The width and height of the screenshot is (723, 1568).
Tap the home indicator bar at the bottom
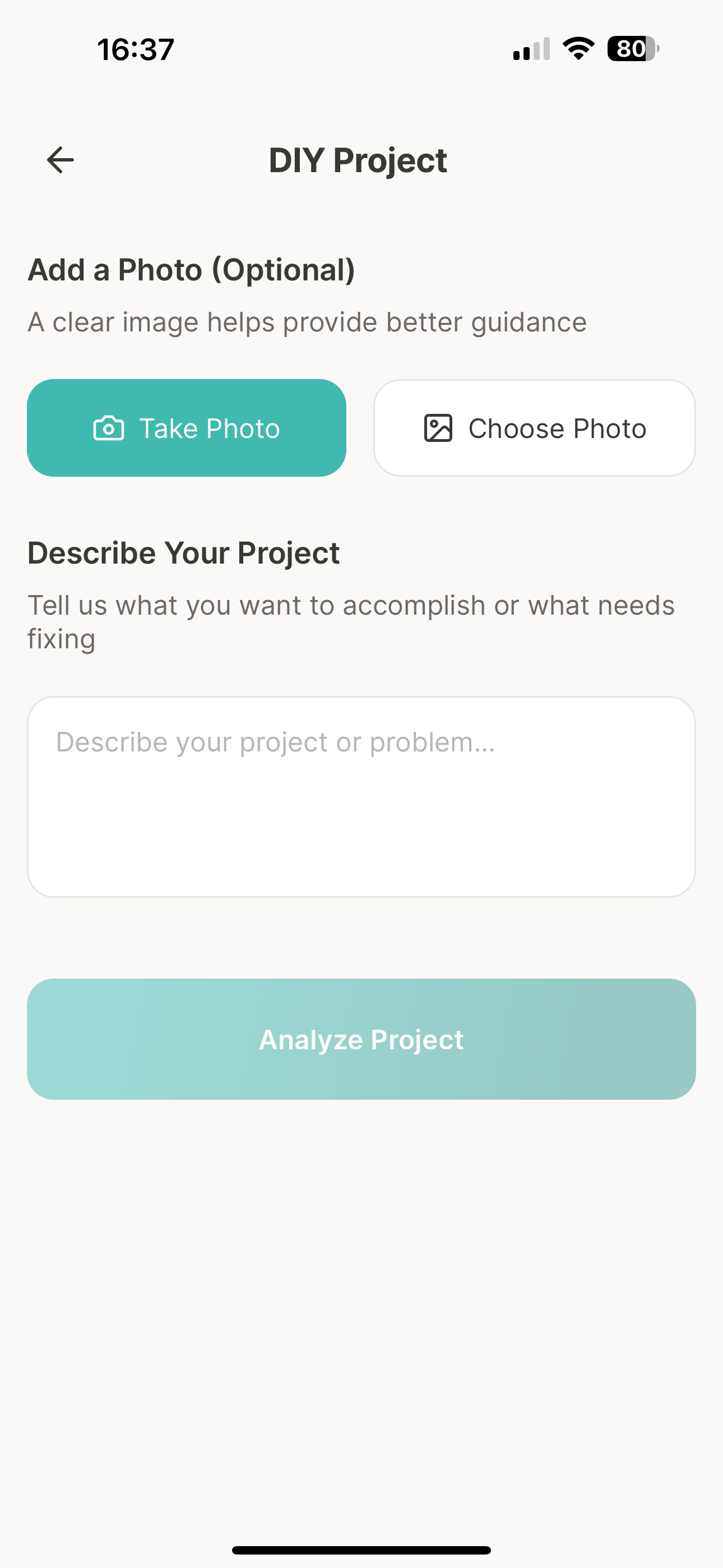point(361,1549)
